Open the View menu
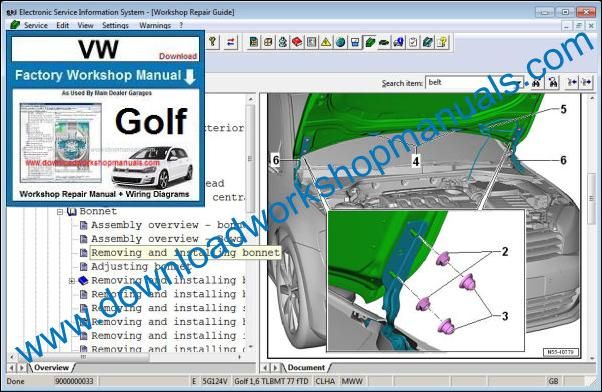Image resolution: width=602 pixels, height=392 pixels. [x=85, y=25]
